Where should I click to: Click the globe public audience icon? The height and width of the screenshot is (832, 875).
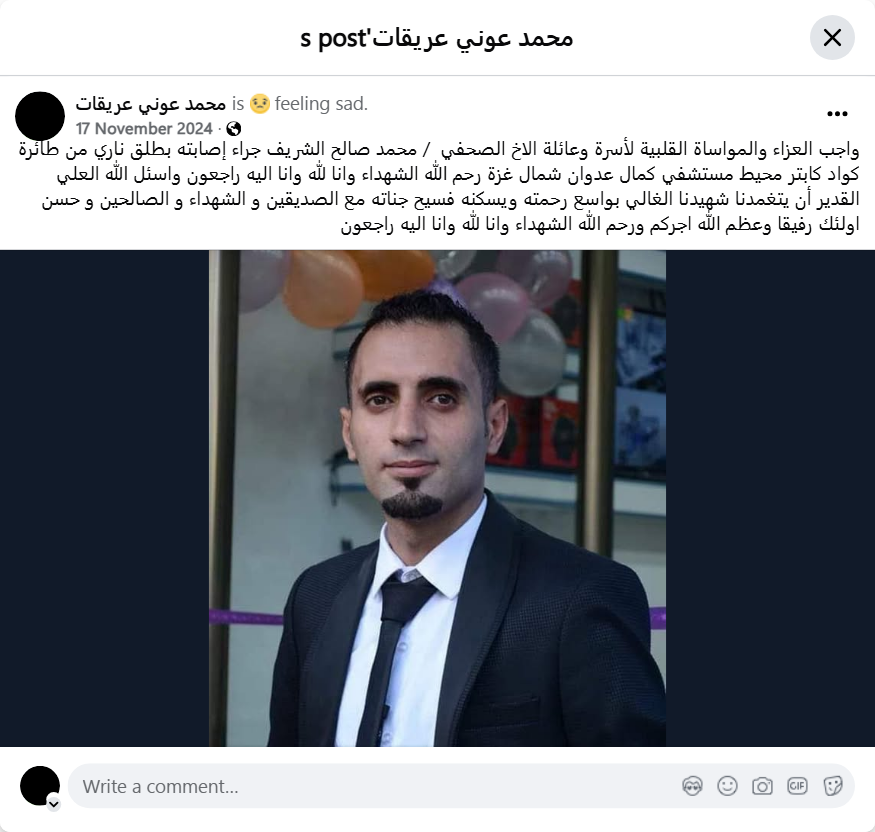tap(233, 129)
